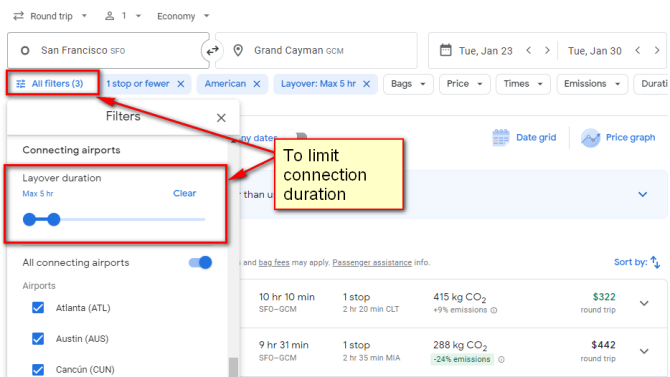Open the Round trip dropdown
This screenshot has width=670, height=377.
[x=50, y=16]
